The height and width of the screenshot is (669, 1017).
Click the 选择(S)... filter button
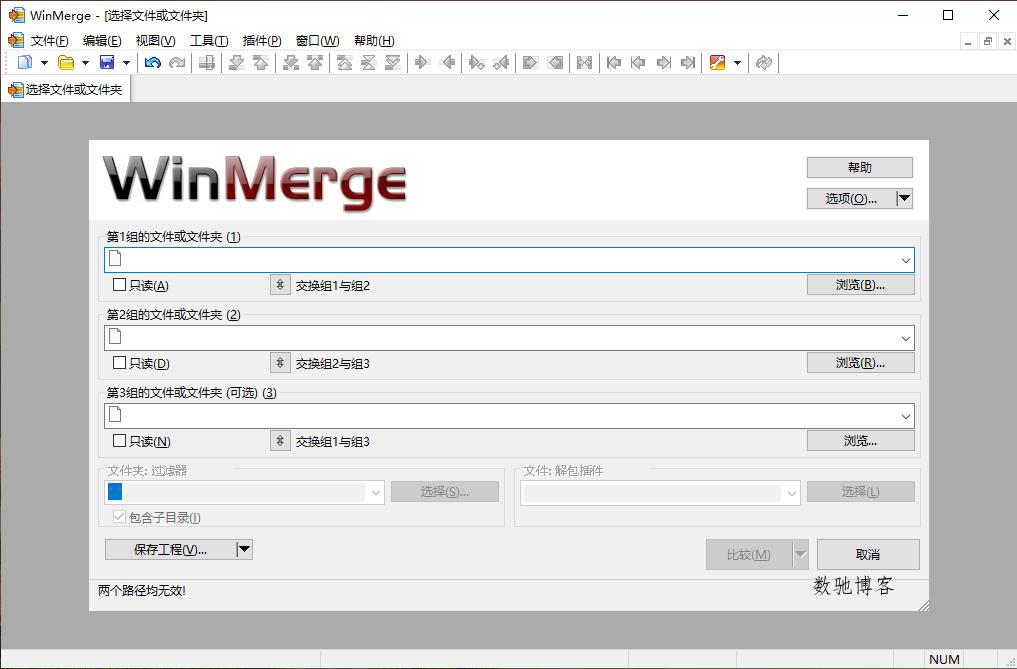[445, 492]
